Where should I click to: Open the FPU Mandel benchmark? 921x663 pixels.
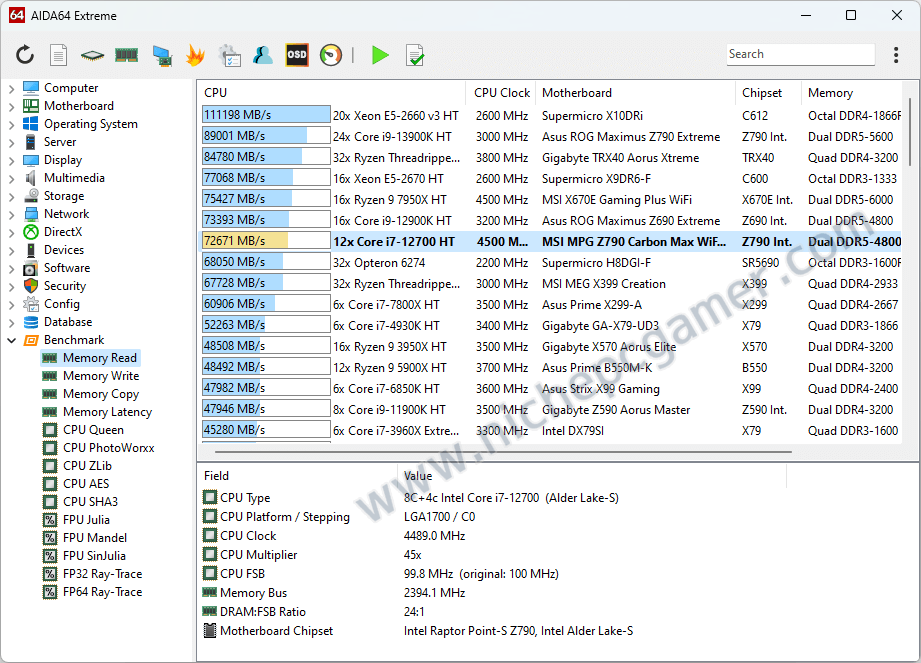pyautogui.click(x=95, y=538)
